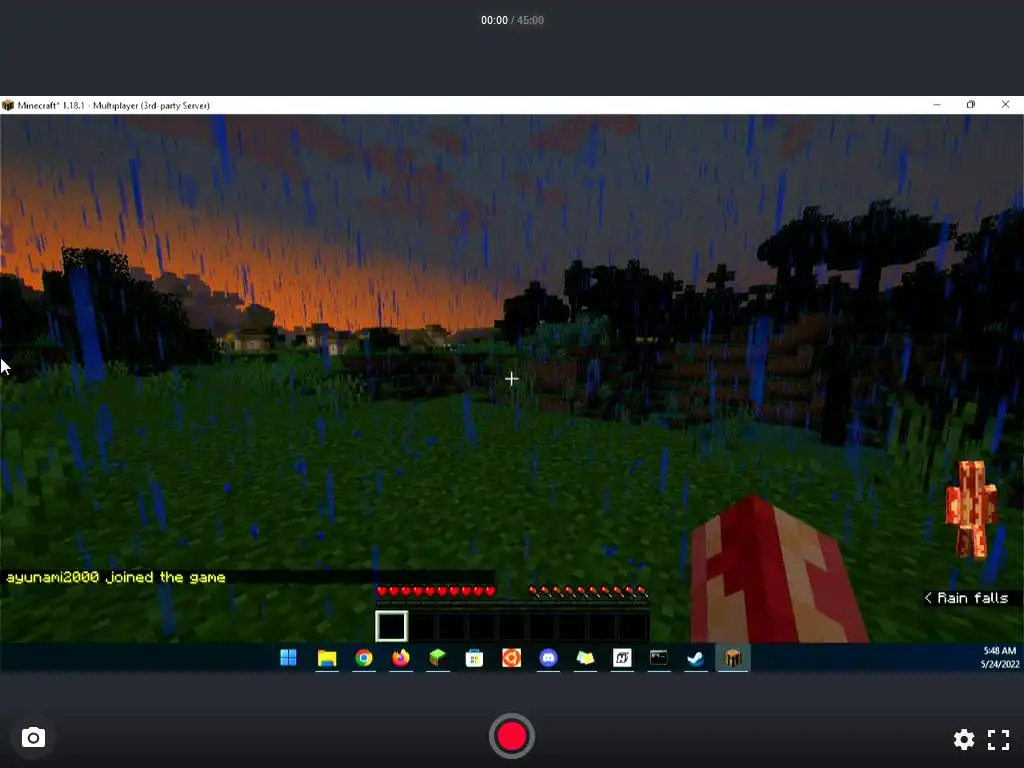Open the terminal icon on the taskbar
The width and height of the screenshot is (1024, 768).
pos(659,658)
